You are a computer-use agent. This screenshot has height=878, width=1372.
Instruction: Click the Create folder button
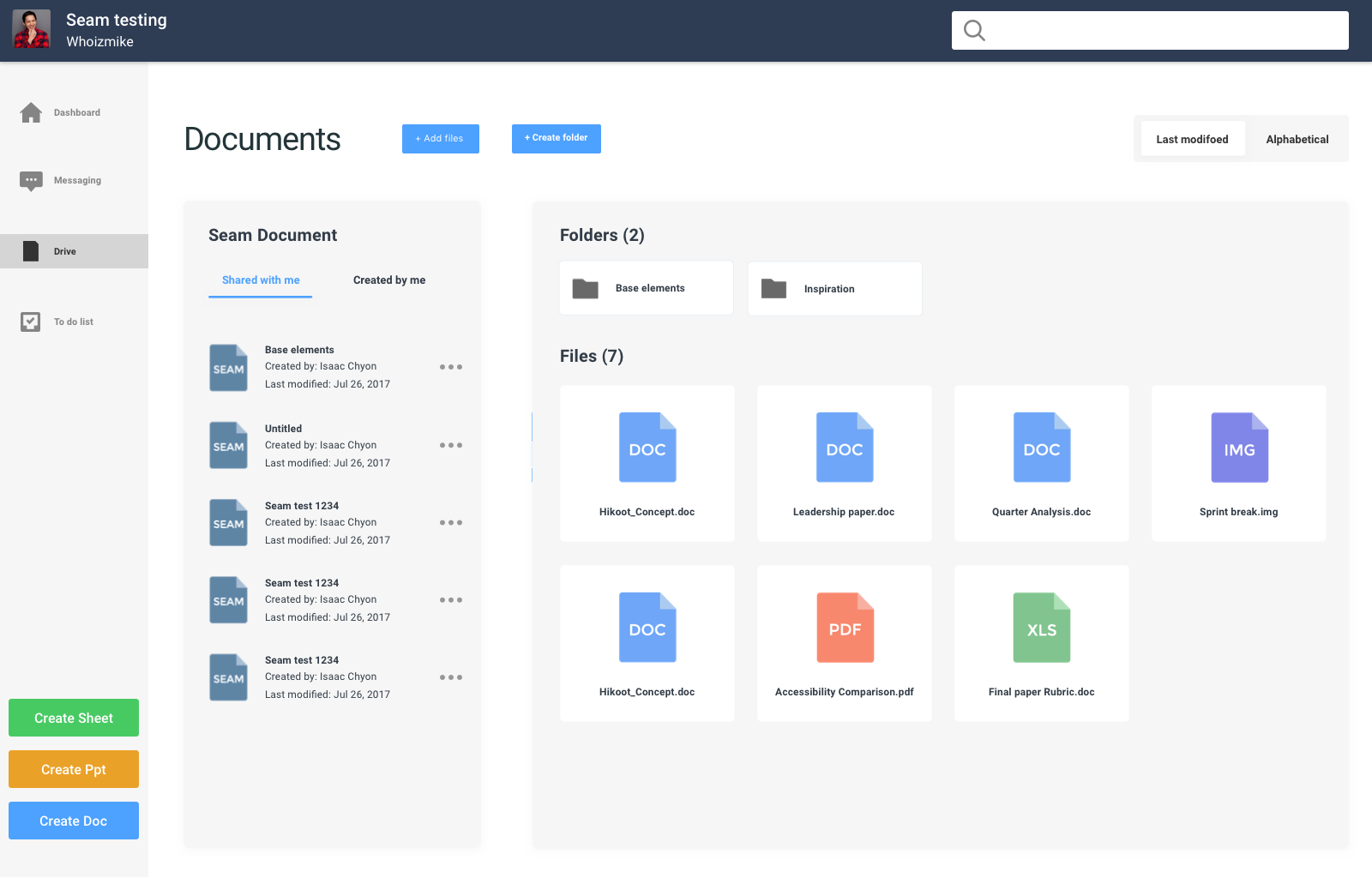[557, 139]
